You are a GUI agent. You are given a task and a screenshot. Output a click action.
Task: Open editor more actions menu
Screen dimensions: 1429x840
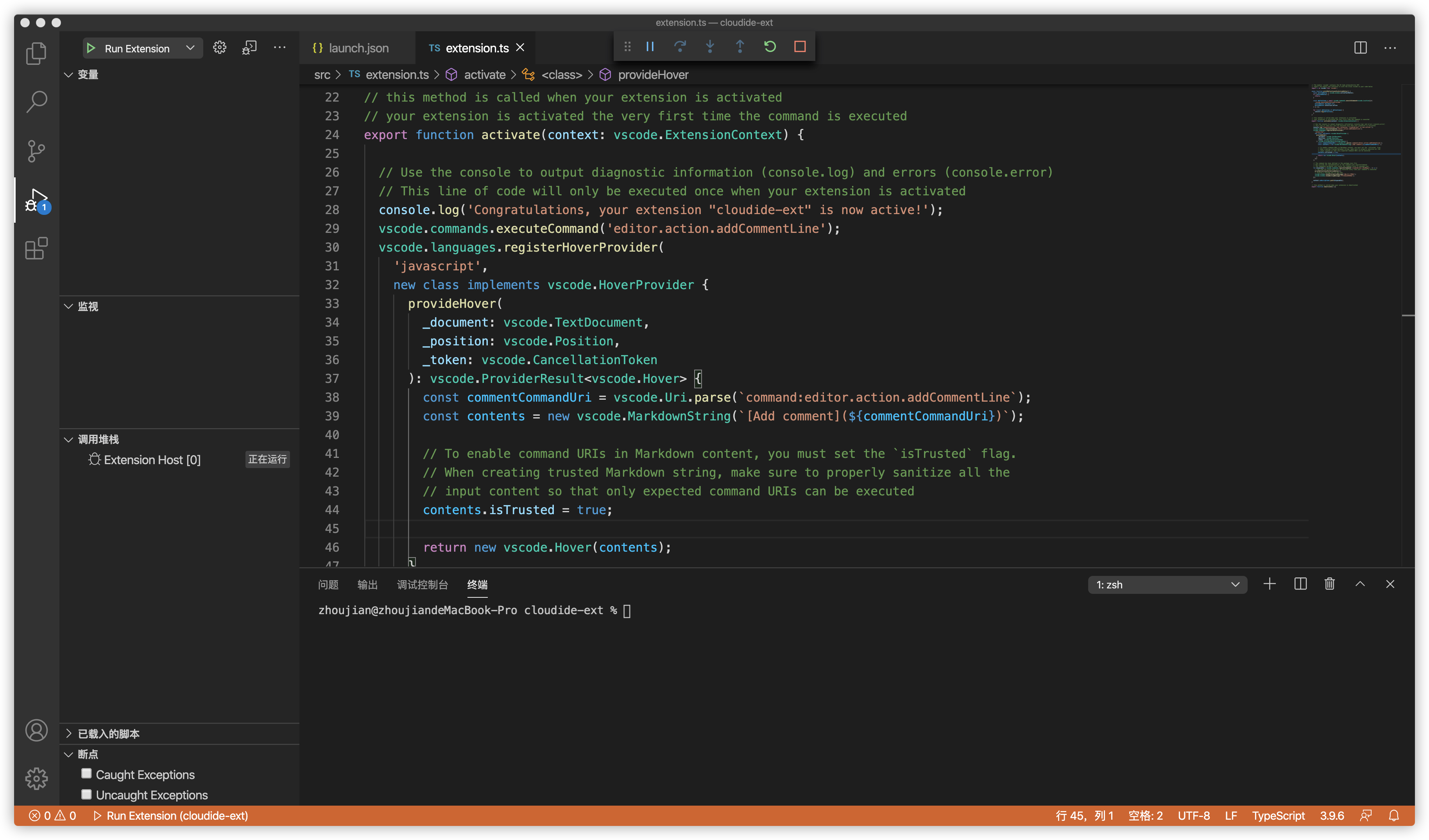(x=1390, y=48)
